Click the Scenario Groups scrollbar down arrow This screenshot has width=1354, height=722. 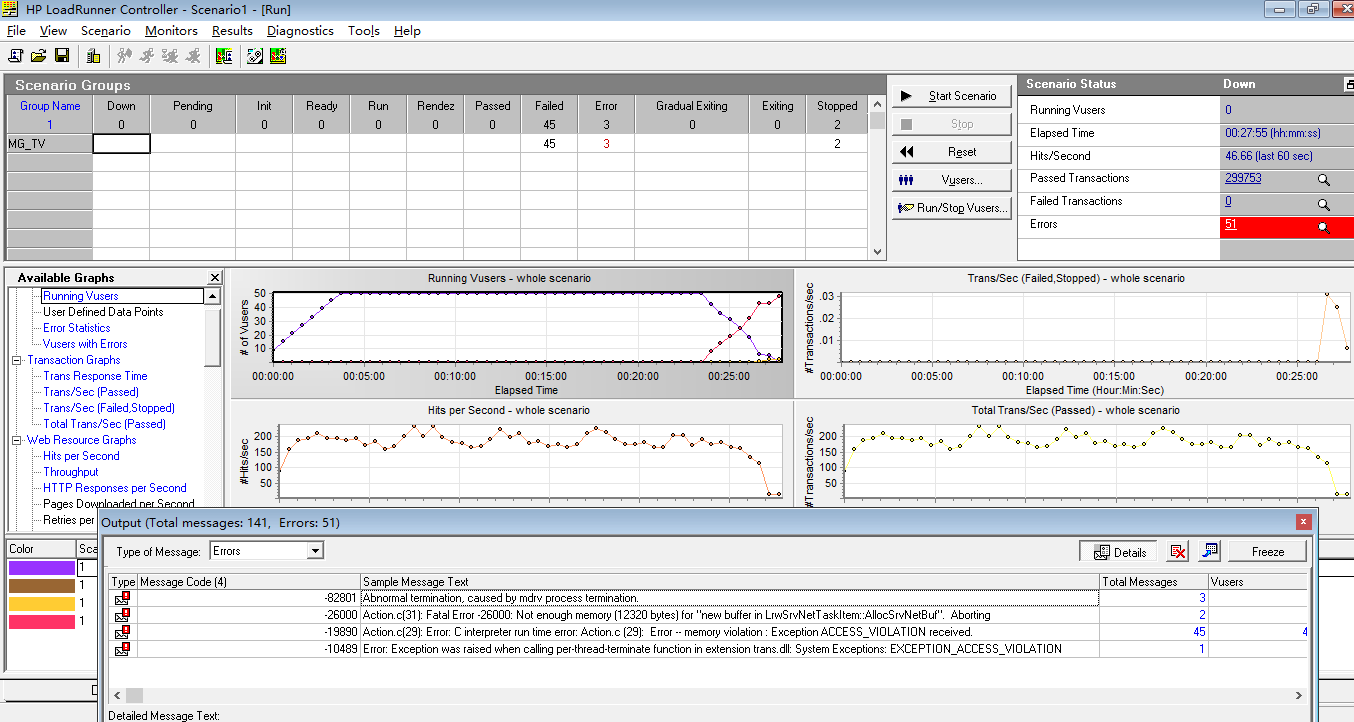[x=877, y=253]
